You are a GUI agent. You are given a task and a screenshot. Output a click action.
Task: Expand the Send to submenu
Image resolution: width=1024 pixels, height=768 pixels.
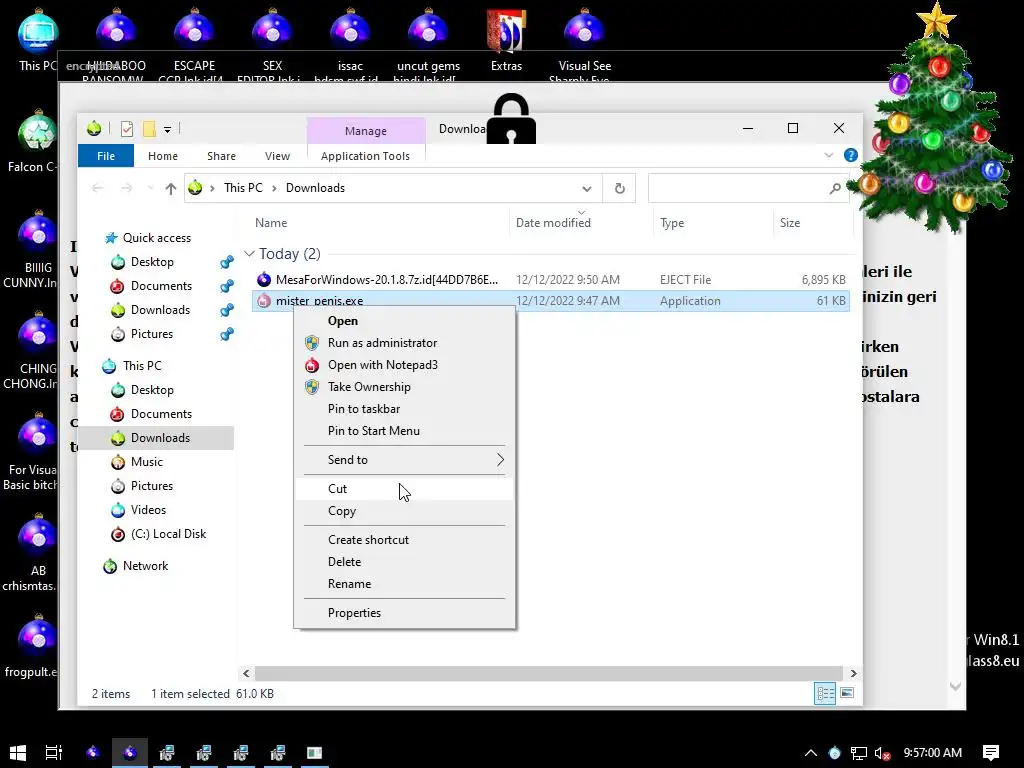coord(500,460)
